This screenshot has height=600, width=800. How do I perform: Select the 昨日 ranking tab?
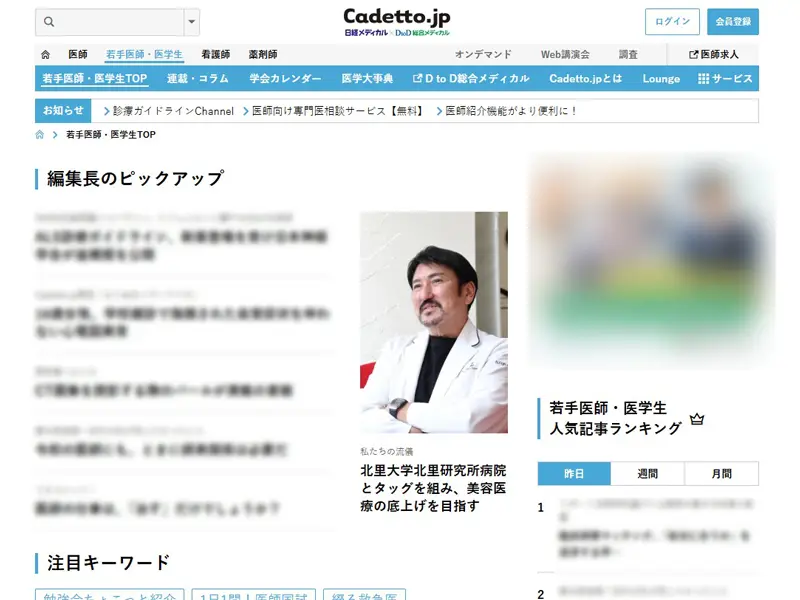(573, 474)
